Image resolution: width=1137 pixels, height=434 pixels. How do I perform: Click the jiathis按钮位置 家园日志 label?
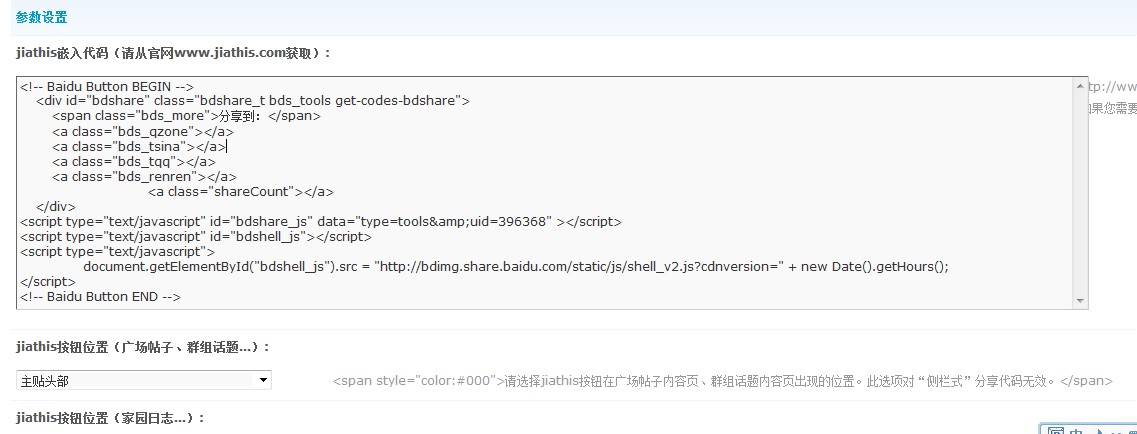(x=110, y=418)
